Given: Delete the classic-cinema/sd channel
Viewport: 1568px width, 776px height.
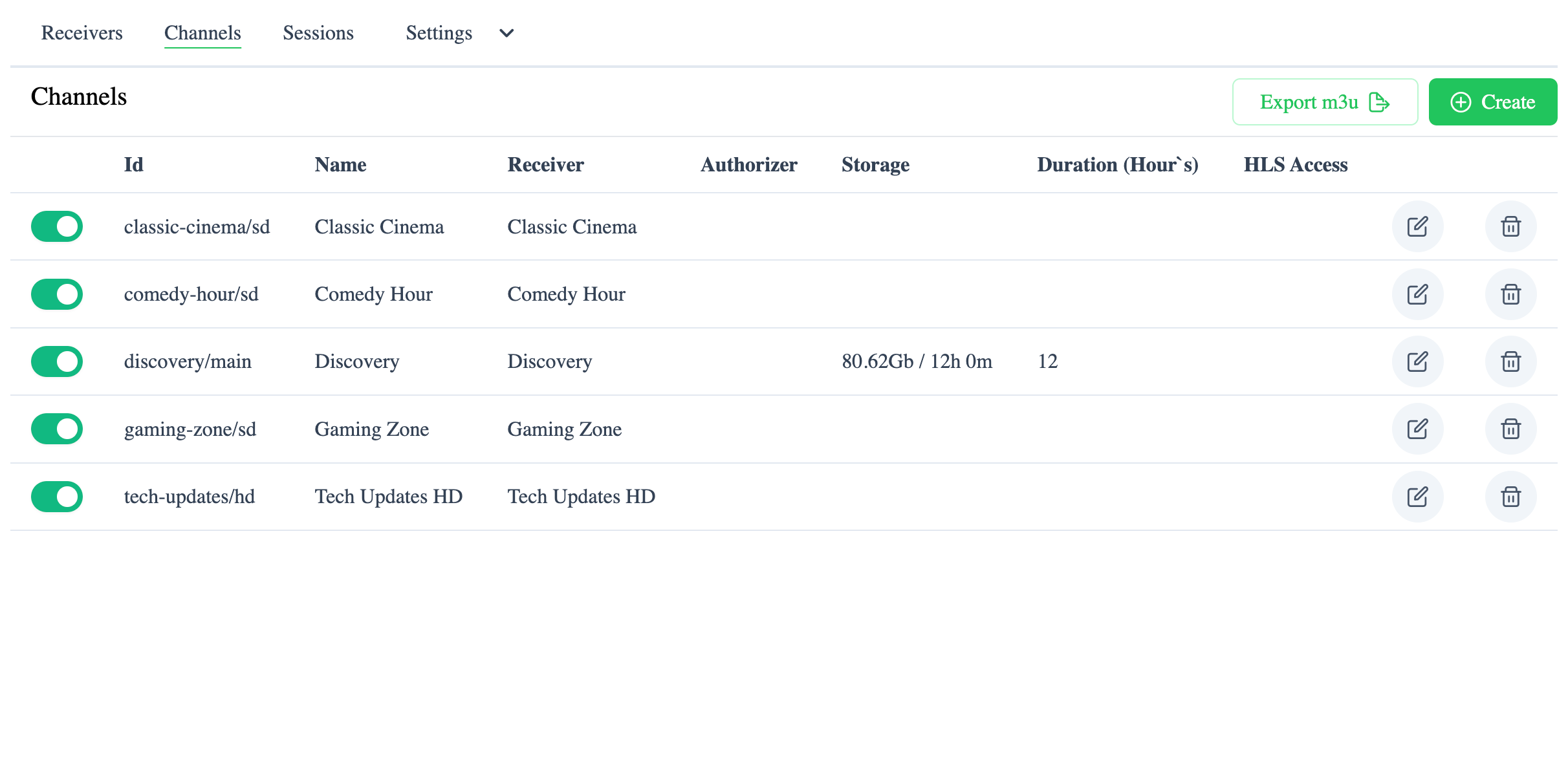Looking at the screenshot, I should pos(1510,226).
